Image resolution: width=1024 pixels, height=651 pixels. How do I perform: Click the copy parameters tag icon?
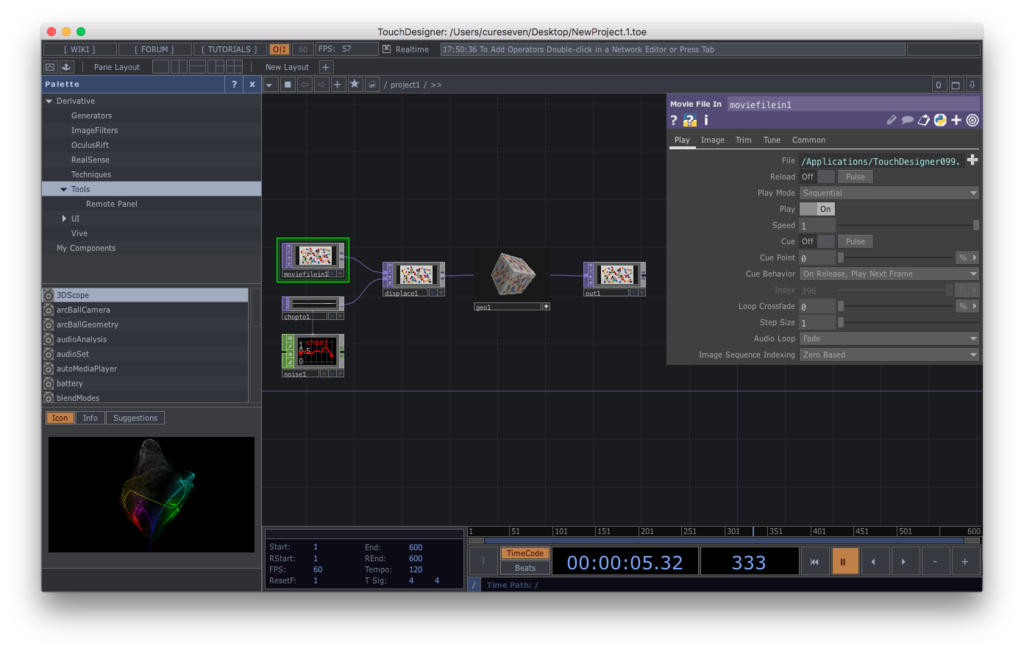tap(923, 120)
